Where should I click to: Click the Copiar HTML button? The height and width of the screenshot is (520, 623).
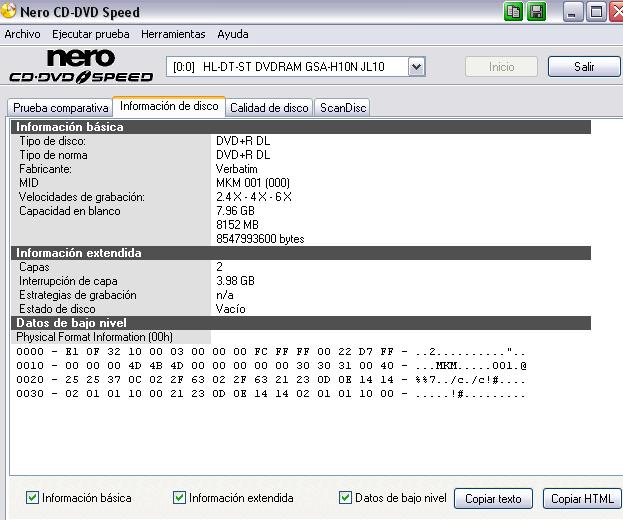(x=581, y=498)
